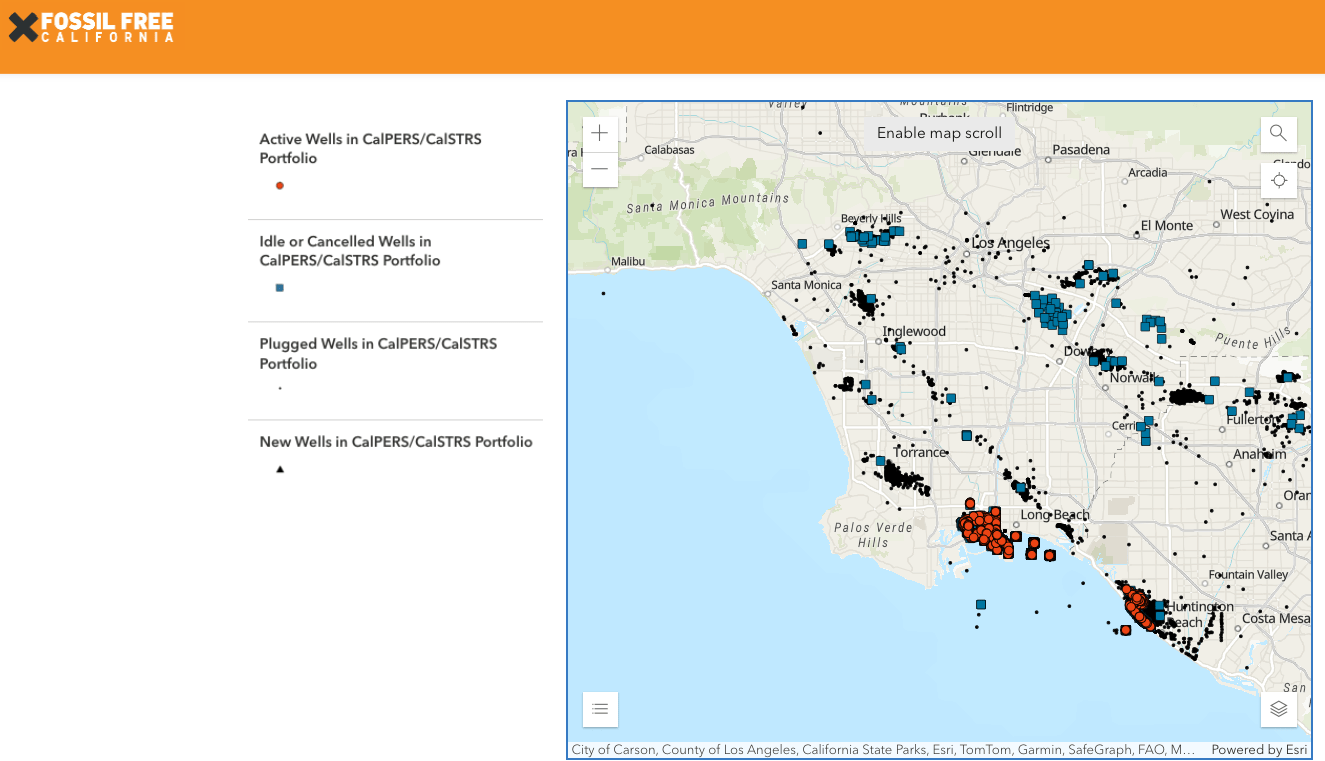The height and width of the screenshot is (761, 1325).
Task: Click Arcadia label on map
Action: pos(1147,172)
